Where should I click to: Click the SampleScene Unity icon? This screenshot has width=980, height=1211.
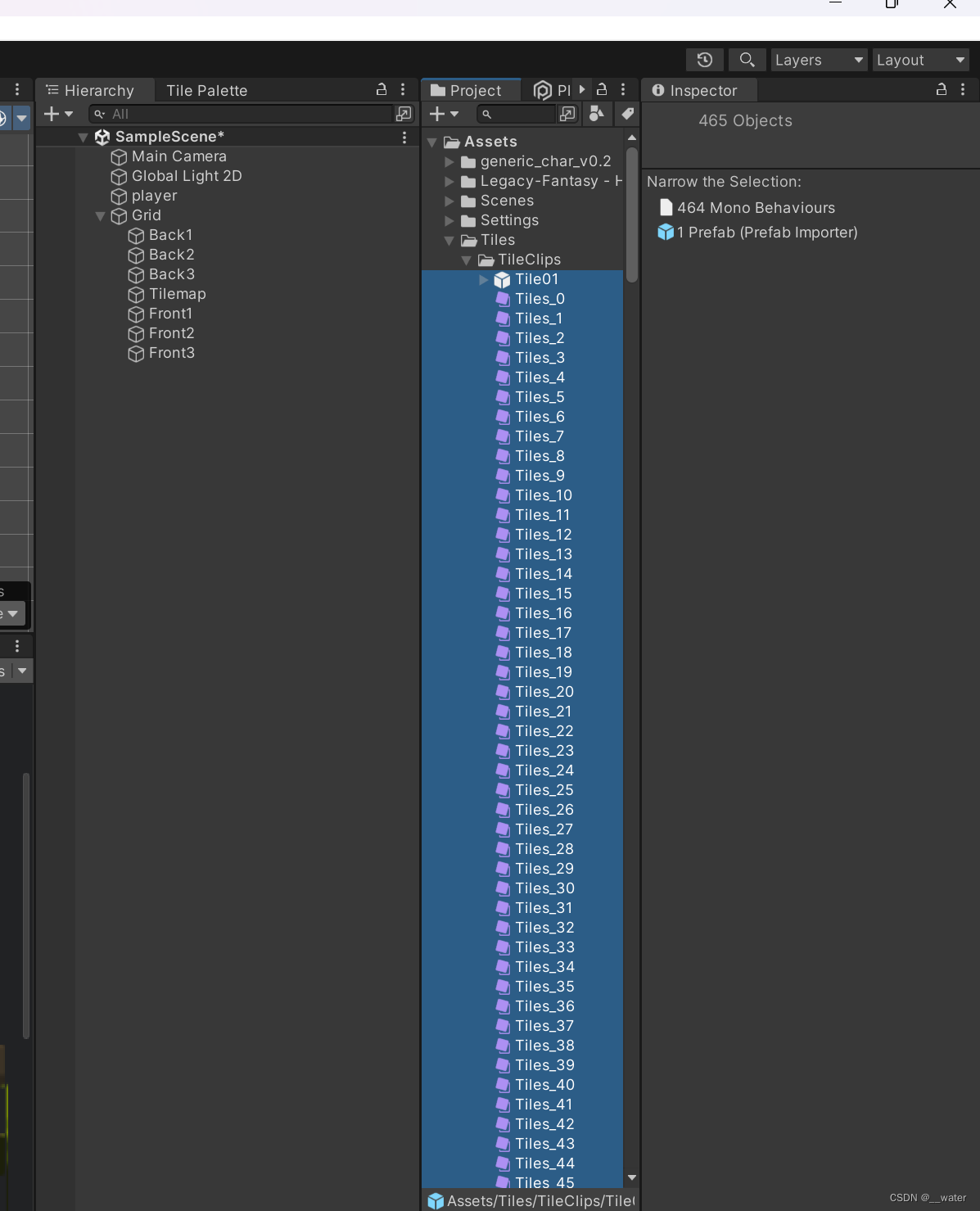[102, 138]
